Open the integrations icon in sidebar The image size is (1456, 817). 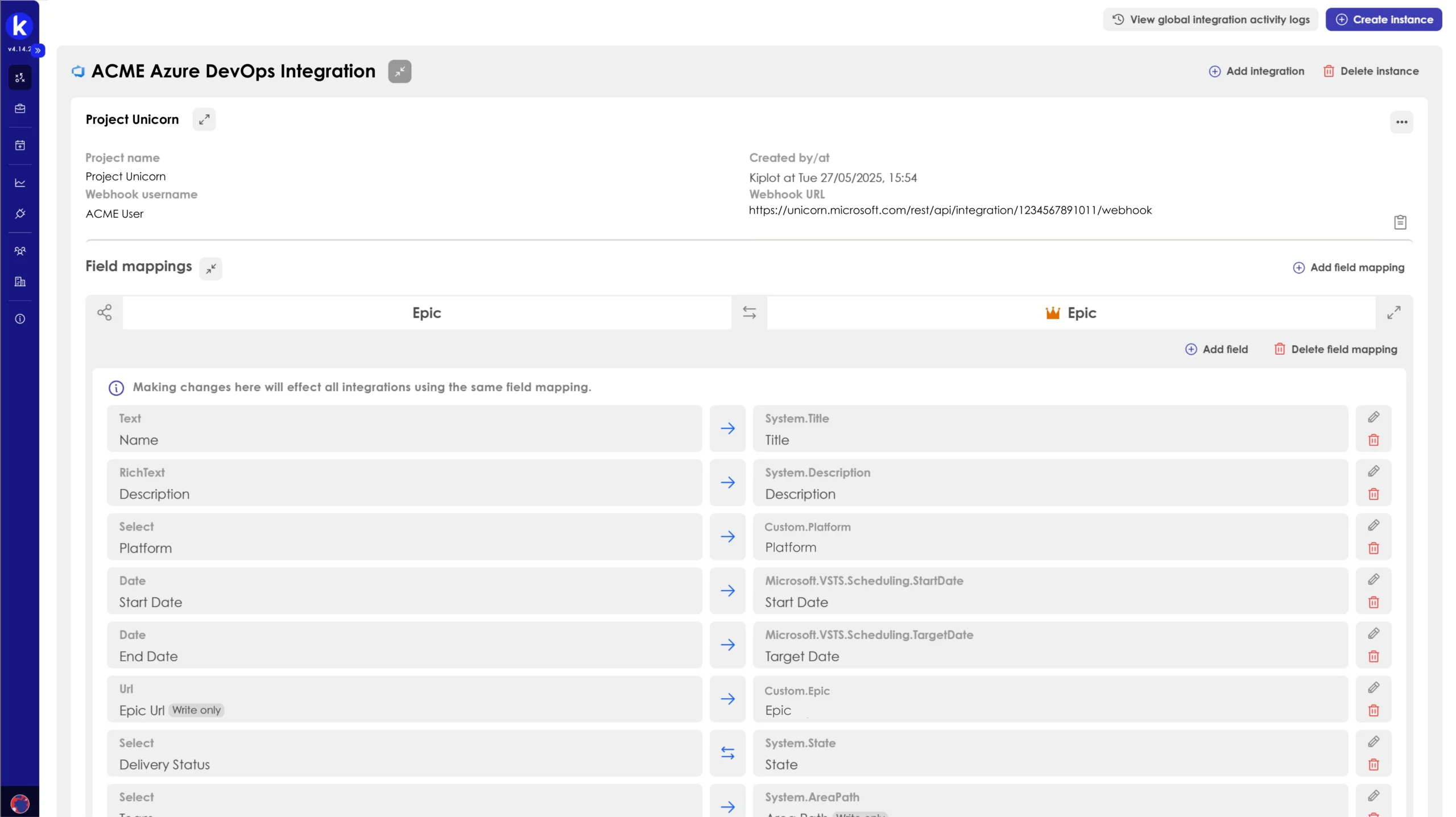(x=20, y=214)
